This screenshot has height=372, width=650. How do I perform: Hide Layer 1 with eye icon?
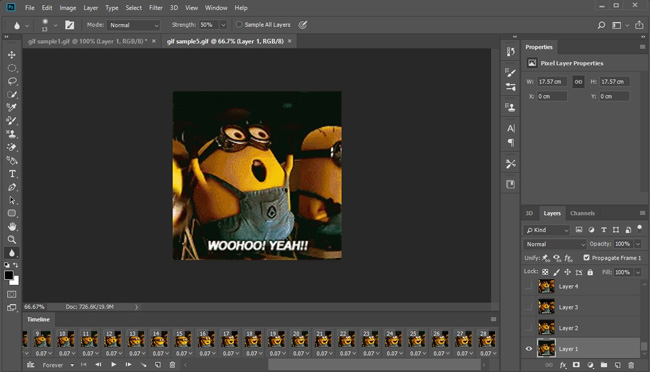pos(529,349)
